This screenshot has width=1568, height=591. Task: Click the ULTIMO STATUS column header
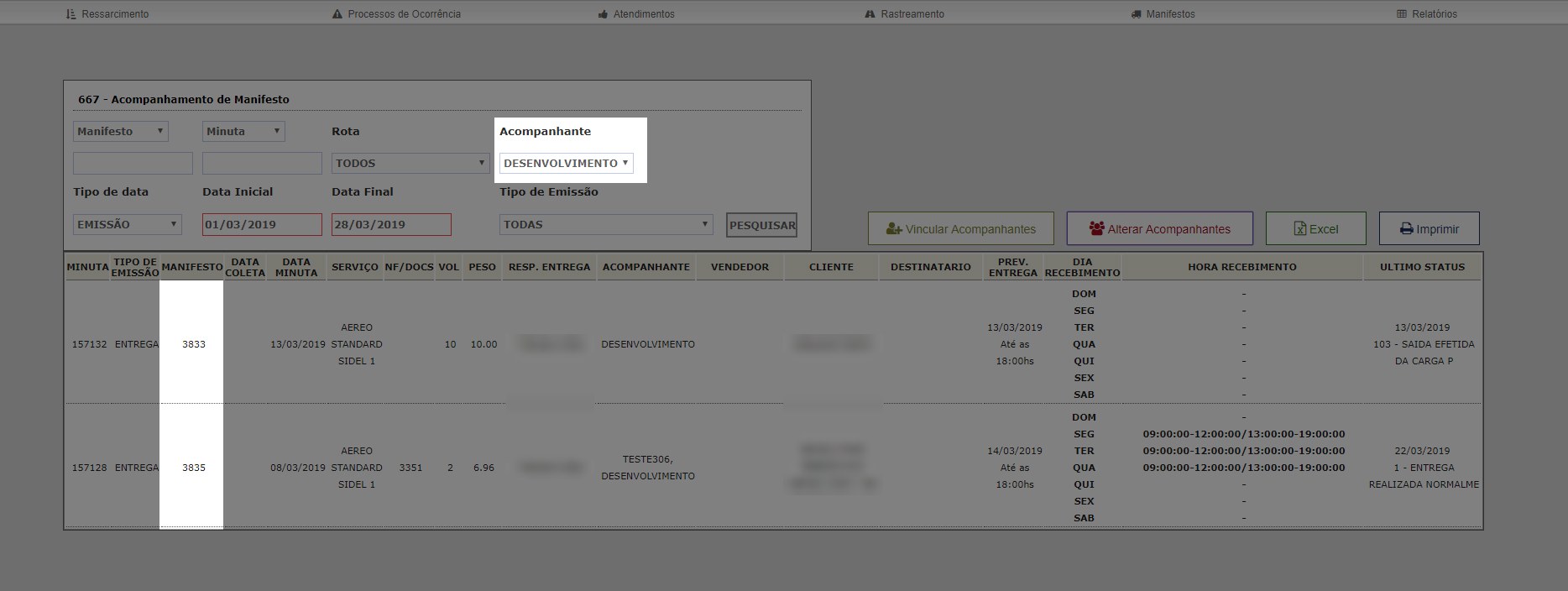click(x=1423, y=267)
